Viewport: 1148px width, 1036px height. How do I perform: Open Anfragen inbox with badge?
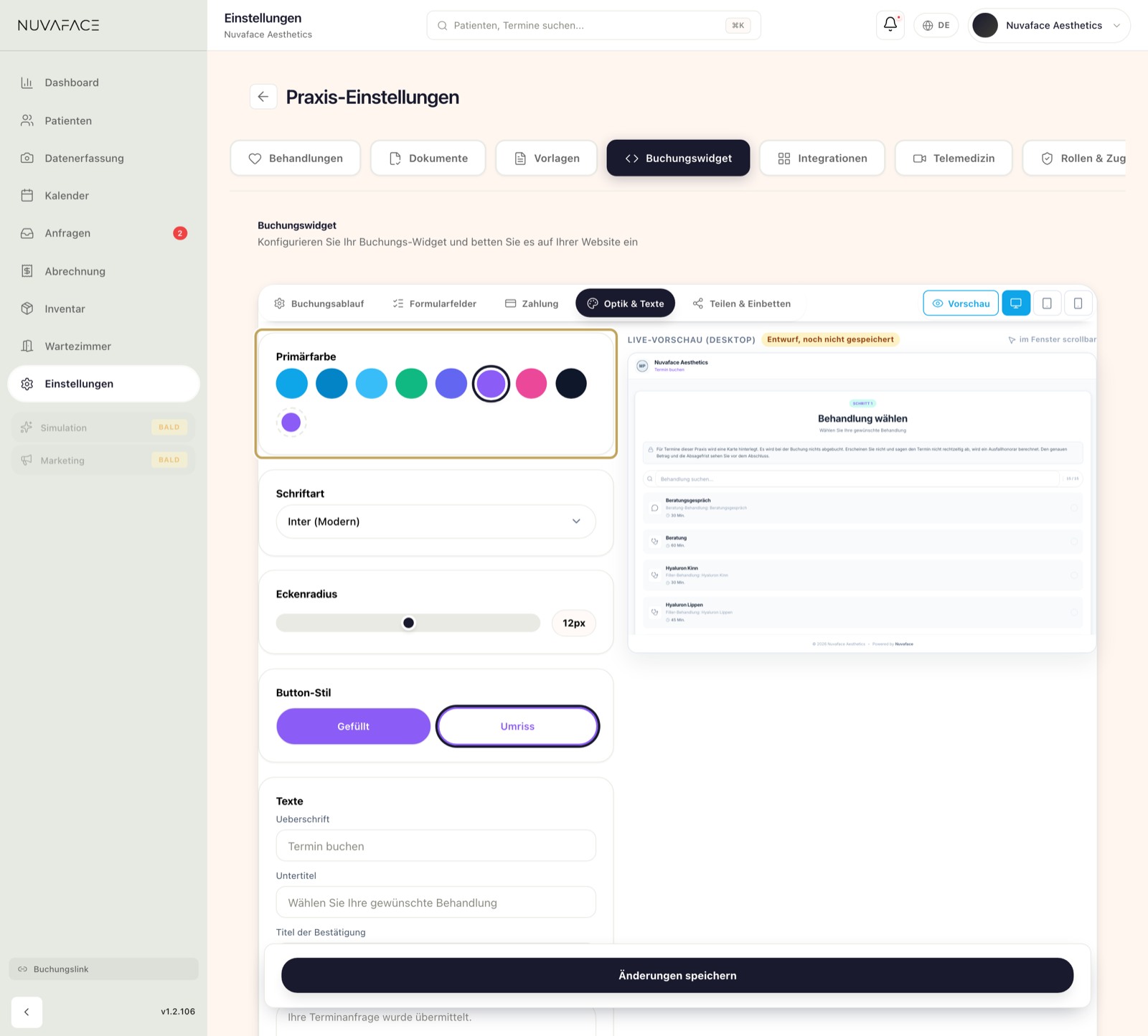click(103, 233)
